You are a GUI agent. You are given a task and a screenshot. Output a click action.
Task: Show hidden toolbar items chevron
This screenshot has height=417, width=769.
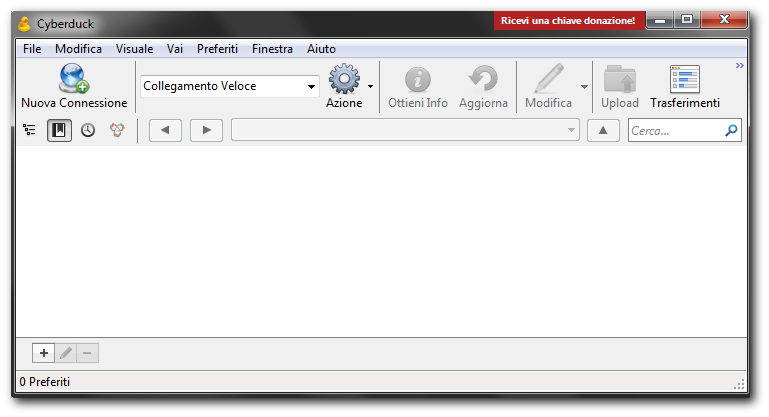click(740, 65)
